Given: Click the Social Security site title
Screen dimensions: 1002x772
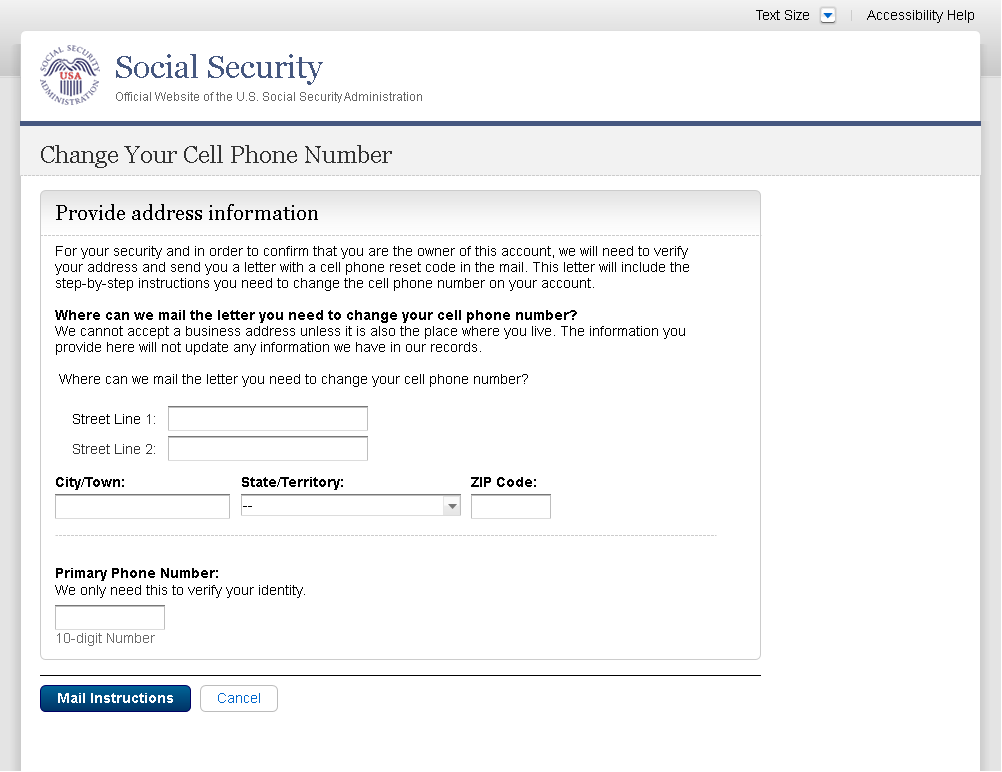Looking at the screenshot, I should 218,68.
